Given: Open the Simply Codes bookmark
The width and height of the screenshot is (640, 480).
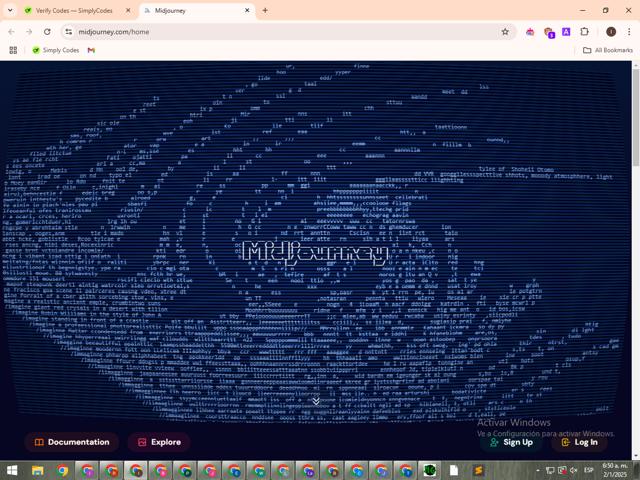Looking at the screenshot, I should pos(56,50).
